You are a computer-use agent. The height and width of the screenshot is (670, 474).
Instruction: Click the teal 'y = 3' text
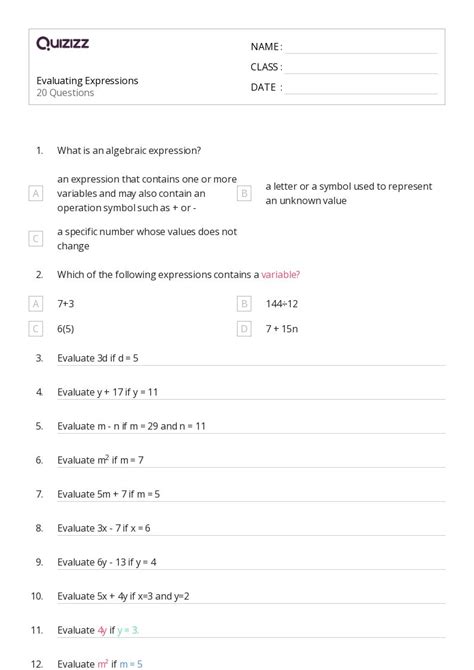pyautogui.click(x=128, y=630)
